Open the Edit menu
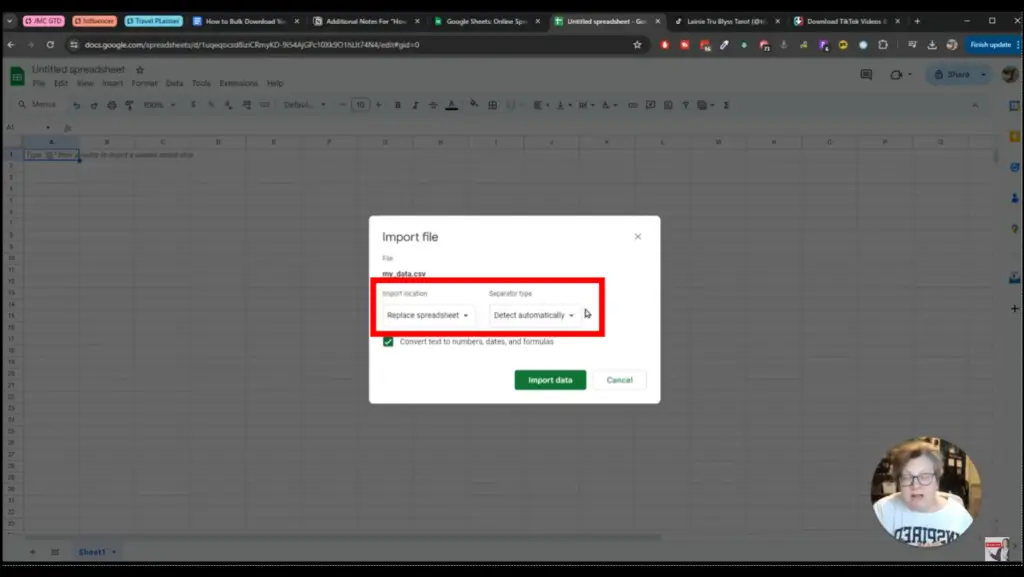Image resolution: width=1024 pixels, height=577 pixels. 61,84
